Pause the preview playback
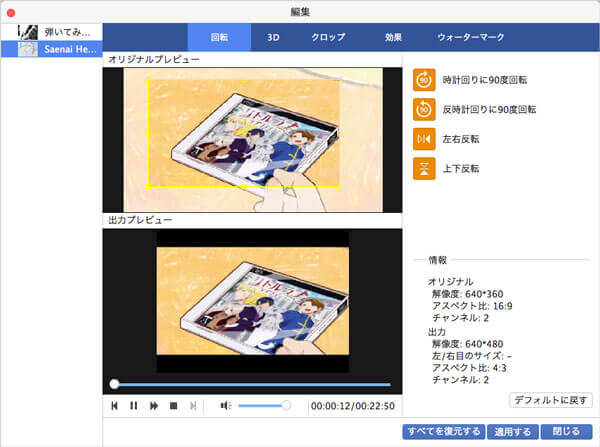The image size is (600, 447). 134,406
